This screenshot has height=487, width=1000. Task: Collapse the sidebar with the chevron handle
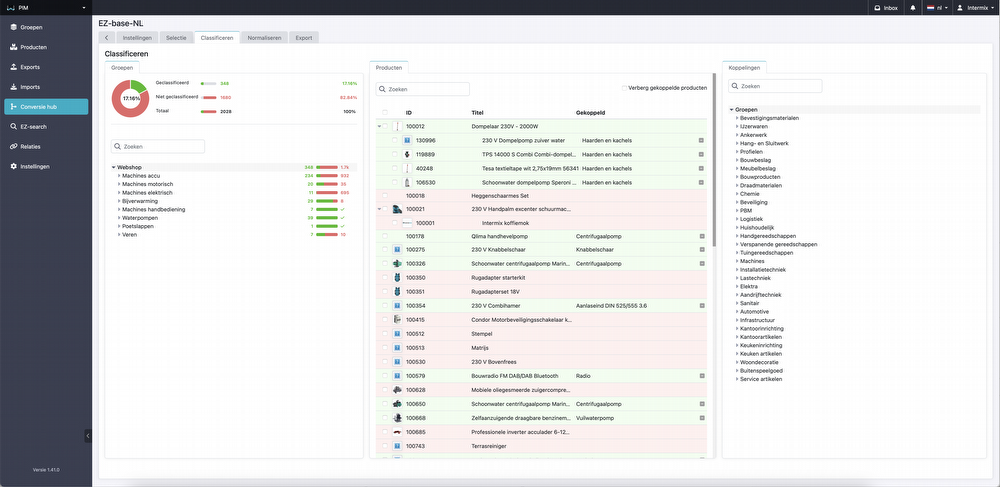[x=88, y=435]
